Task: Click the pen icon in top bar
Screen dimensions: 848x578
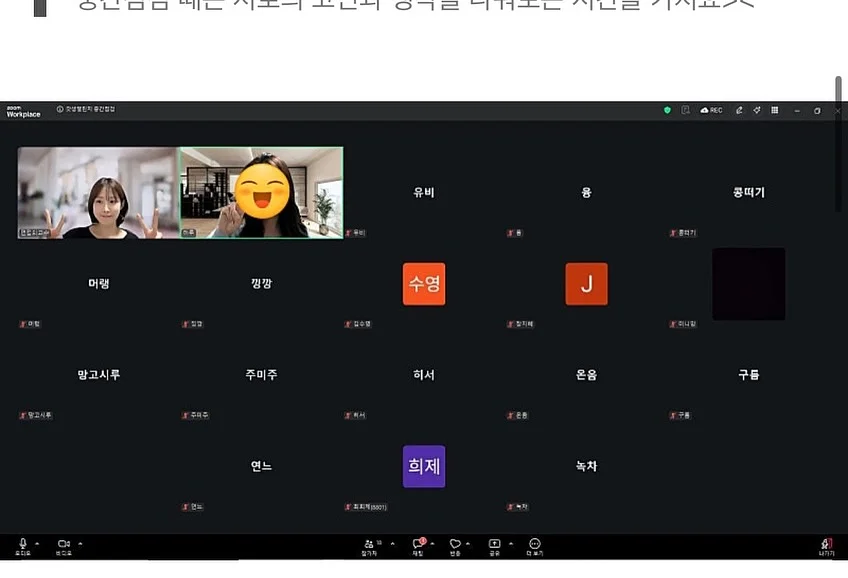Action: pyautogui.click(x=739, y=110)
